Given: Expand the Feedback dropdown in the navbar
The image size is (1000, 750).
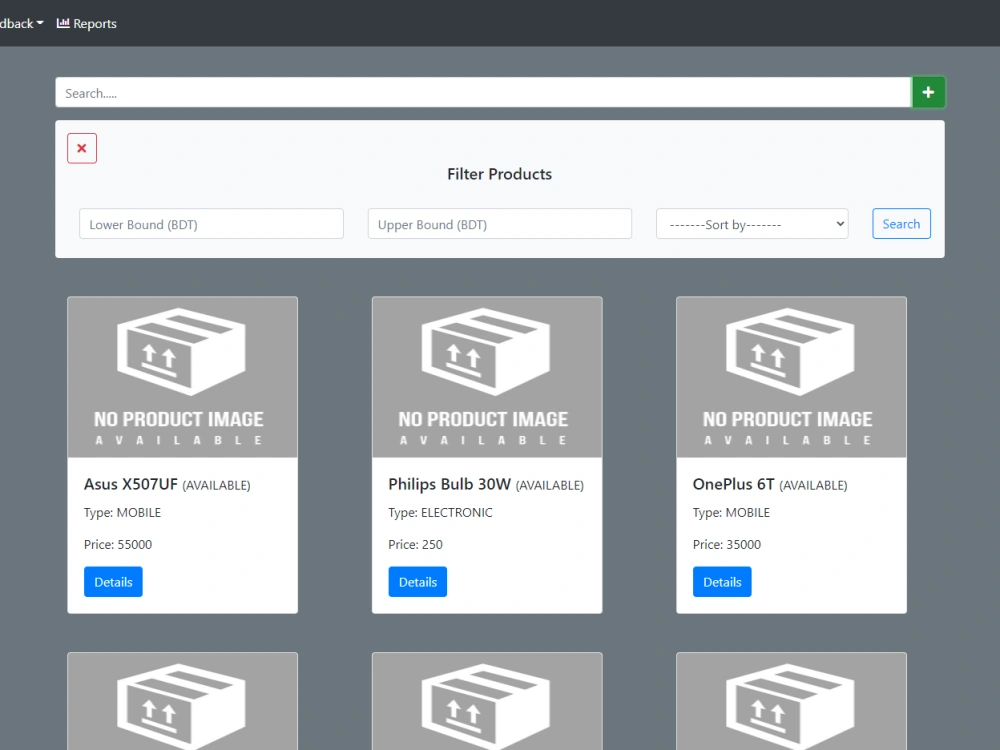Looking at the screenshot, I should click(18, 23).
